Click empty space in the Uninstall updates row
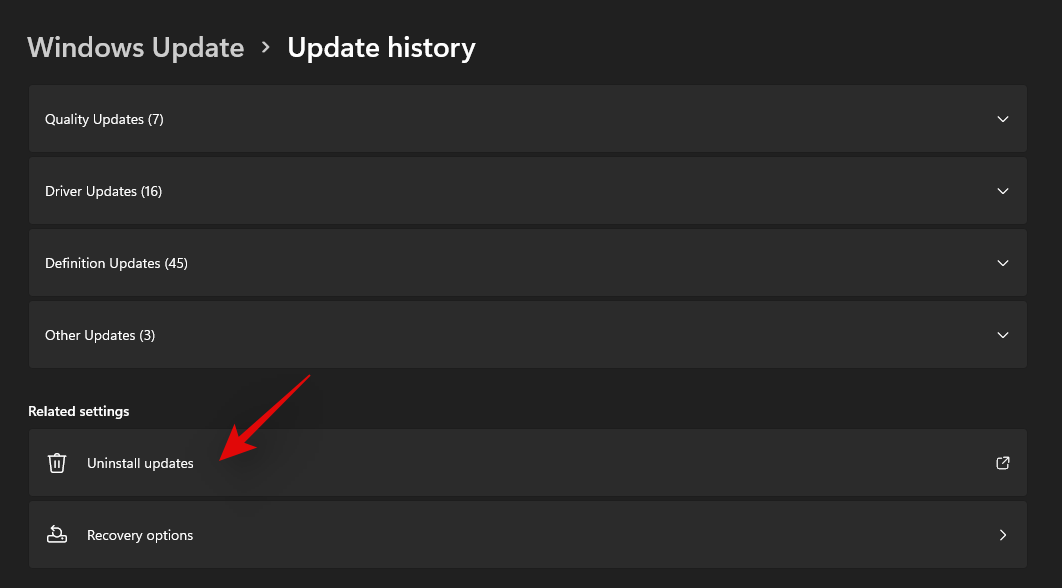This screenshot has width=1062, height=588. pyautogui.click(x=600, y=463)
